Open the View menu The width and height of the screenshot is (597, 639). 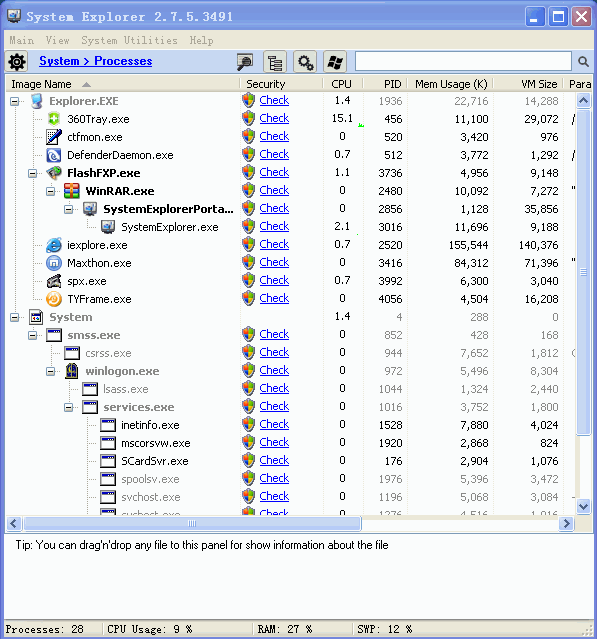pos(57,40)
